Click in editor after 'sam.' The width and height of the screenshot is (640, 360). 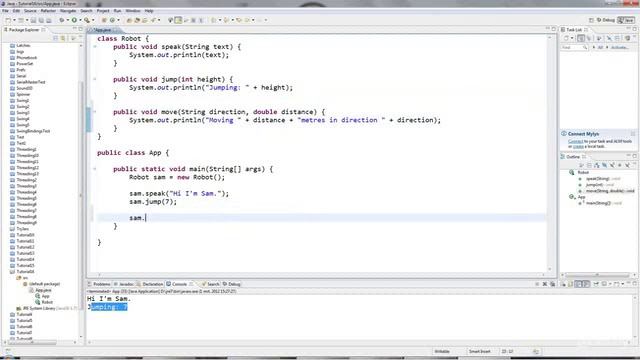[x=146, y=218]
